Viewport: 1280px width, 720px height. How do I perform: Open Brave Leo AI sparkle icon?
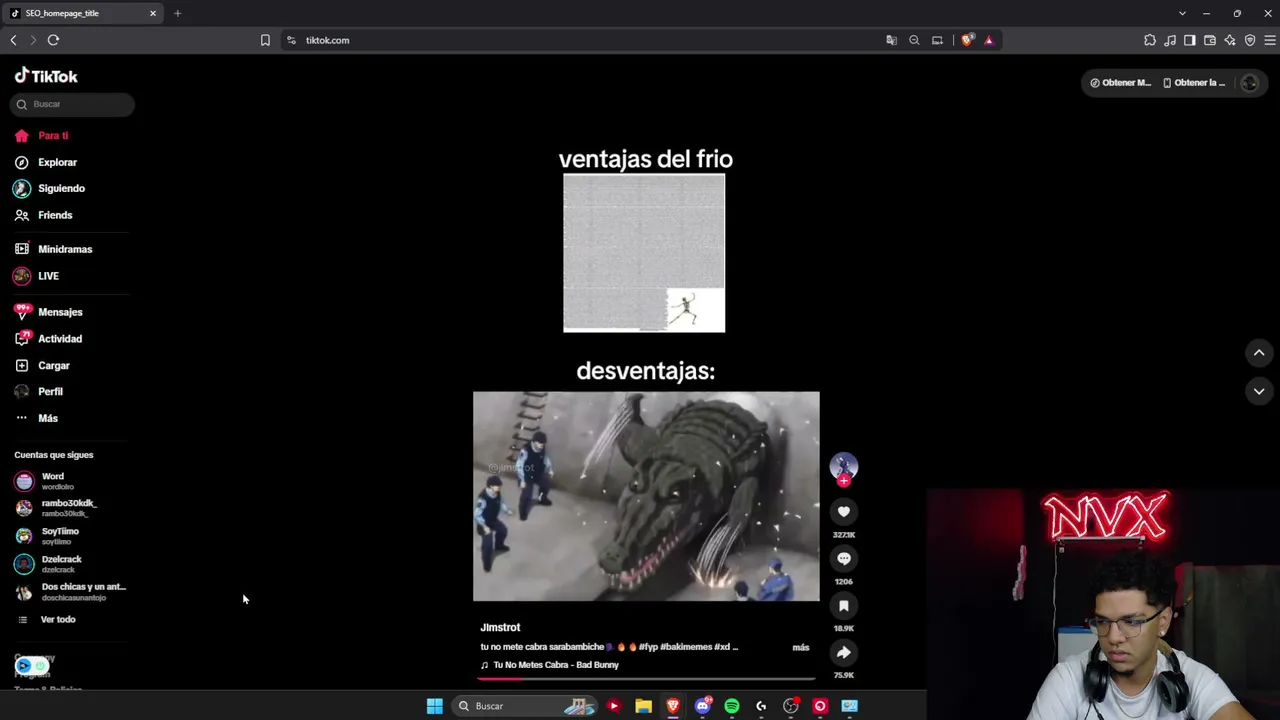1230,40
